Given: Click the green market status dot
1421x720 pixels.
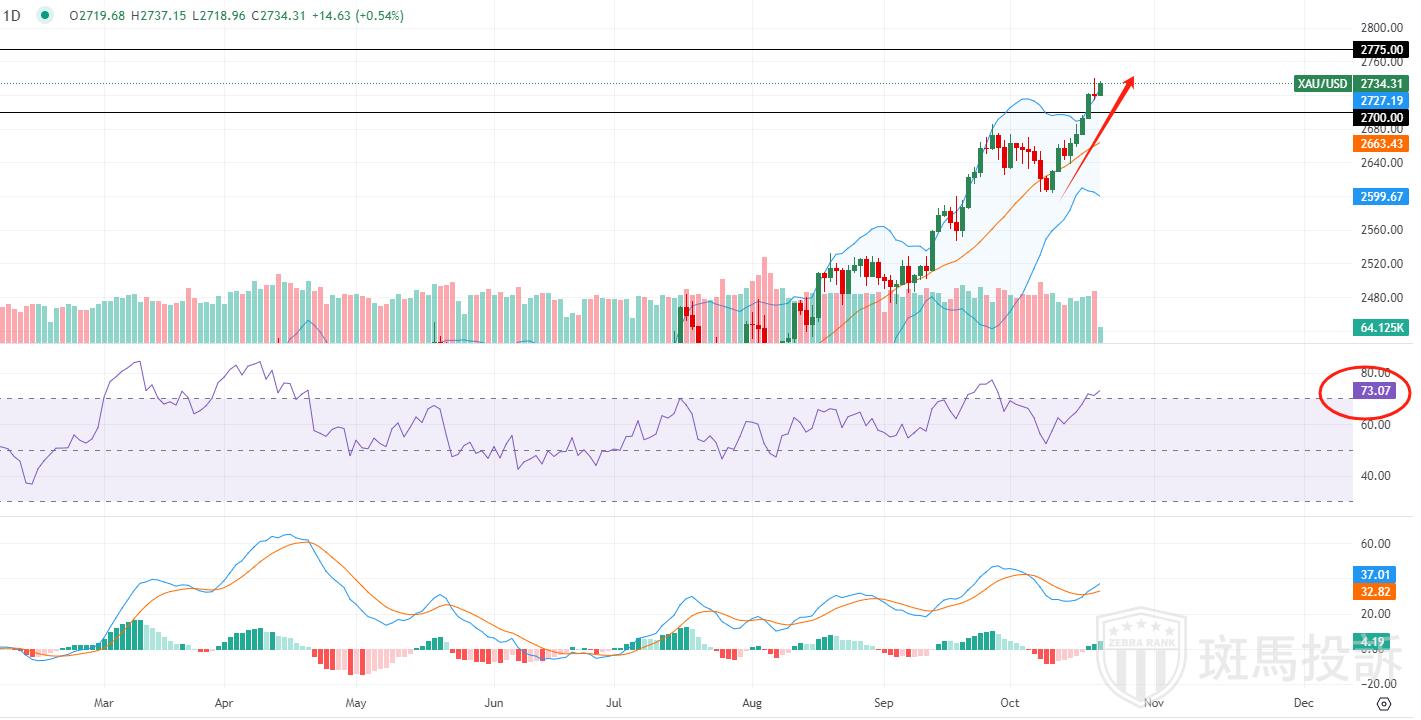Looking at the screenshot, I should point(45,16).
